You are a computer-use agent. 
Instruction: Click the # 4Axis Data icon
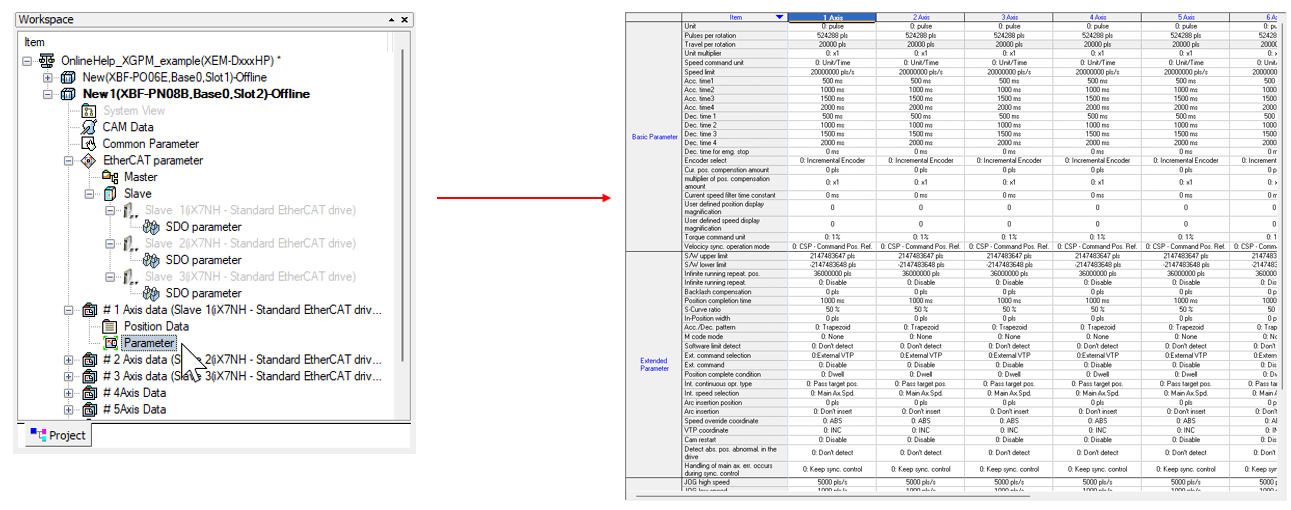coord(88,393)
